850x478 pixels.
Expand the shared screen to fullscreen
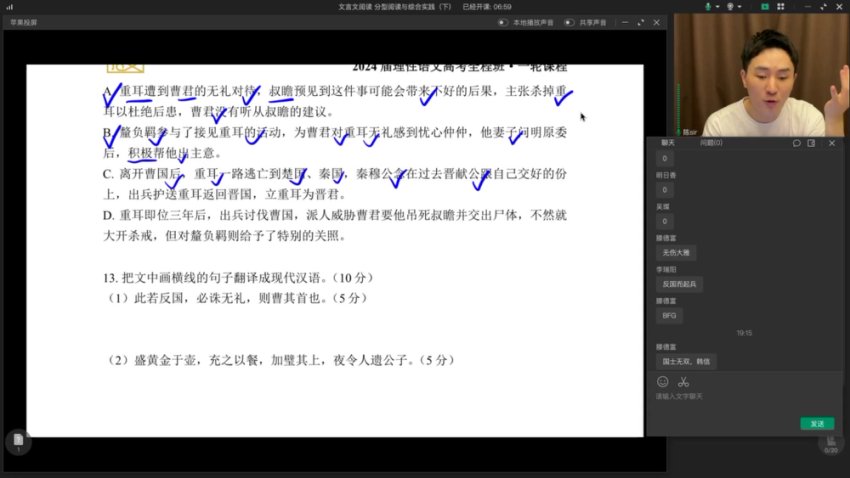click(639, 21)
